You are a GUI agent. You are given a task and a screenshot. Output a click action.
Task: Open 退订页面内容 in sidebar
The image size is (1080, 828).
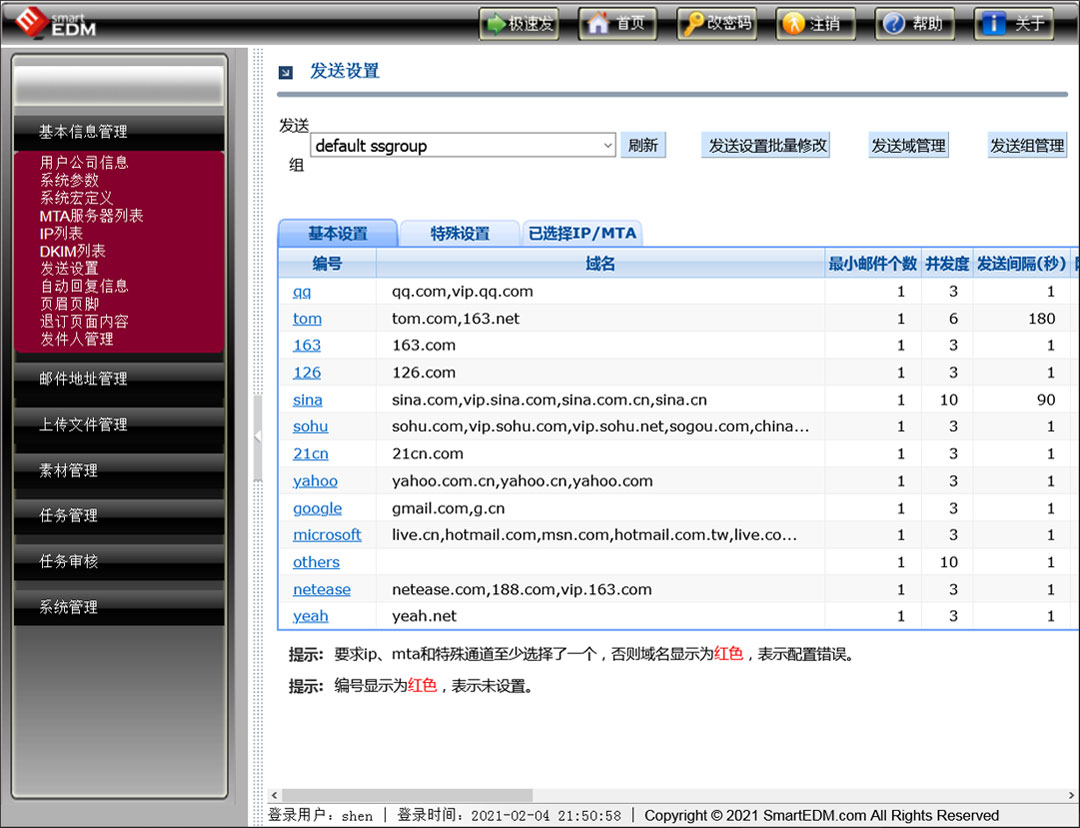tap(84, 322)
